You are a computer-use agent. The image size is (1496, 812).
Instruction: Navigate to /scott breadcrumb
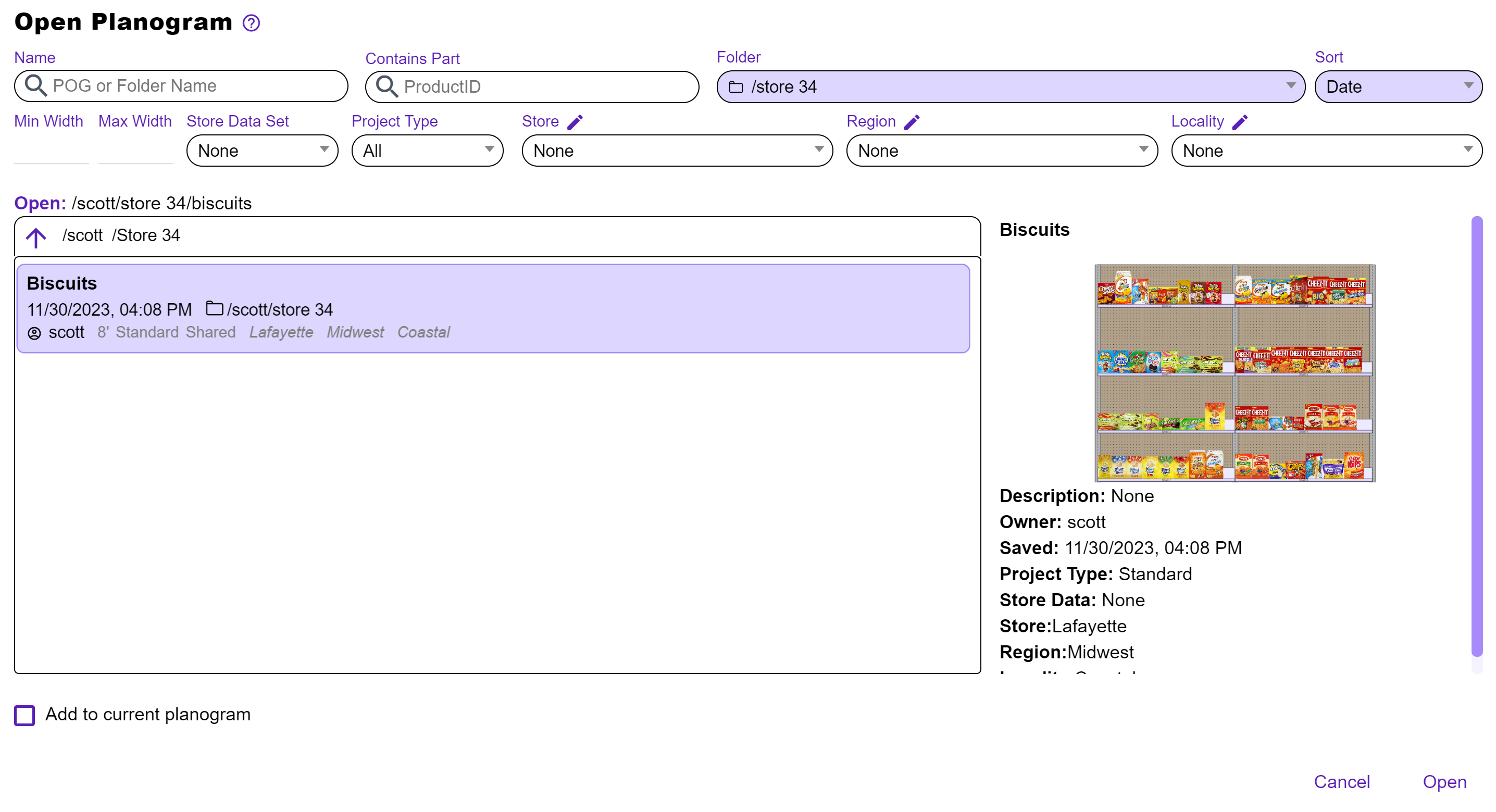point(82,236)
